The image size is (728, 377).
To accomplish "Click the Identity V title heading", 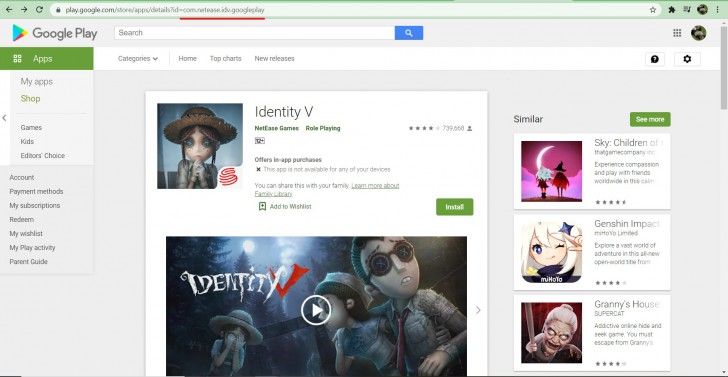I will click(284, 112).
